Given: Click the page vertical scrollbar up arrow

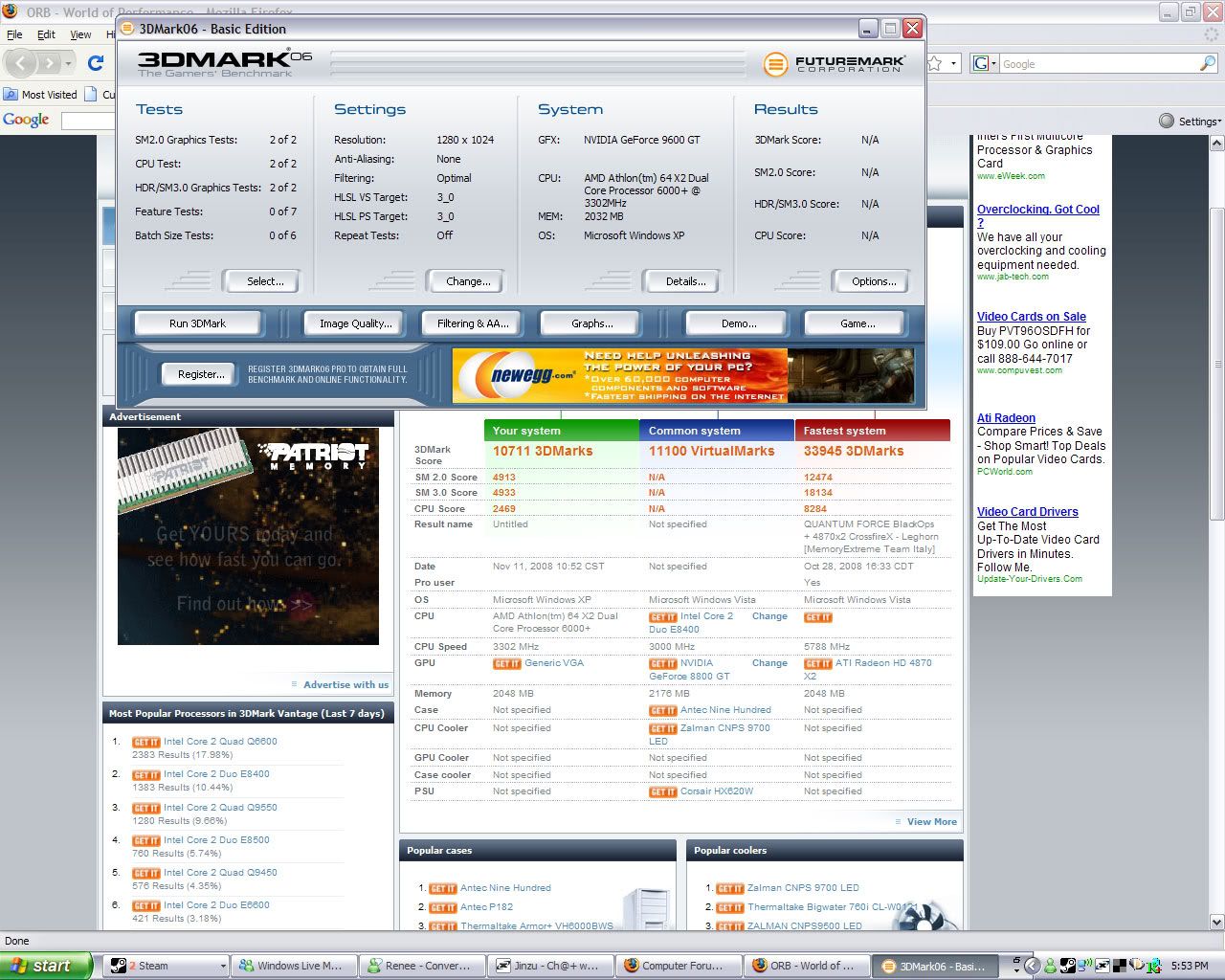Looking at the screenshot, I should tap(1216, 144).
